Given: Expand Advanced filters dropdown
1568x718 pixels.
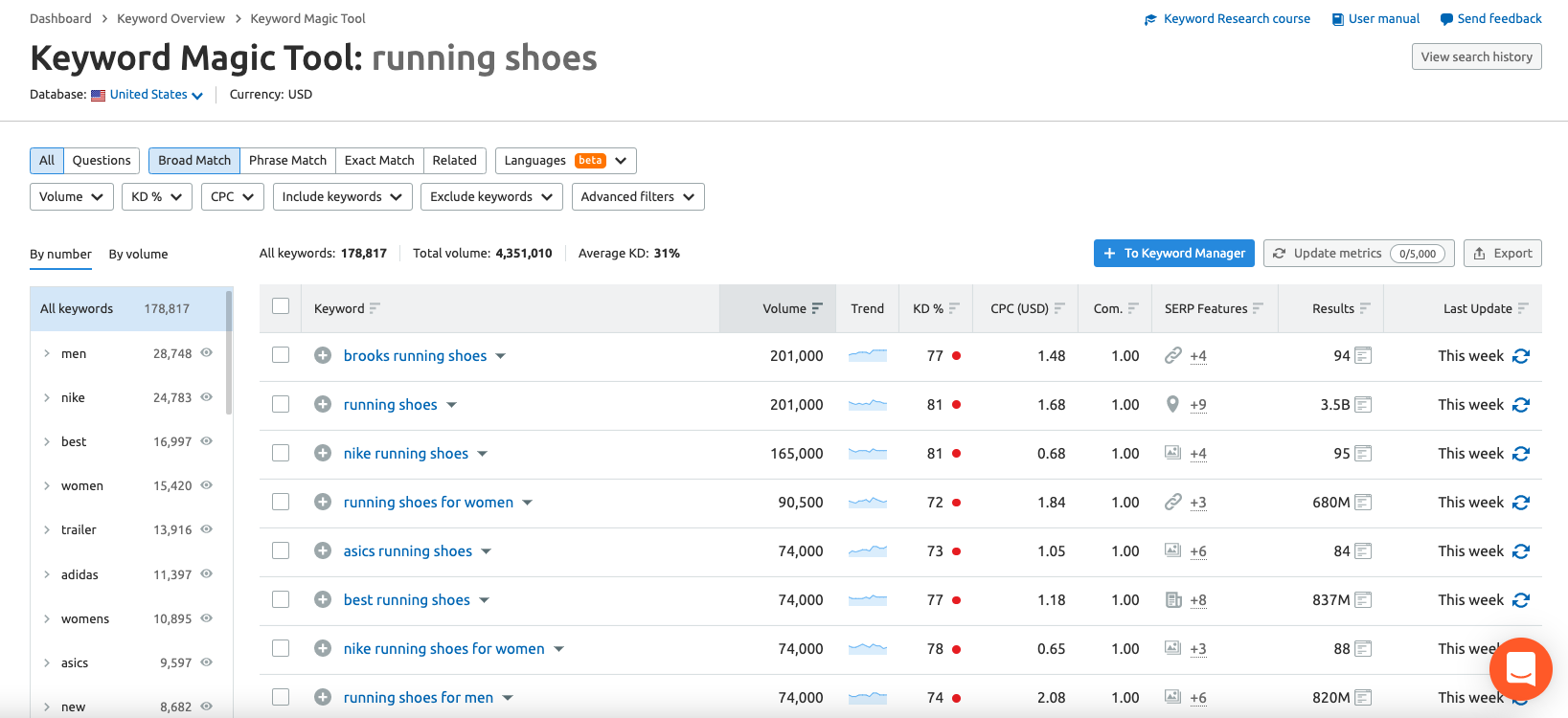Looking at the screenshot, I should [638, 196].
